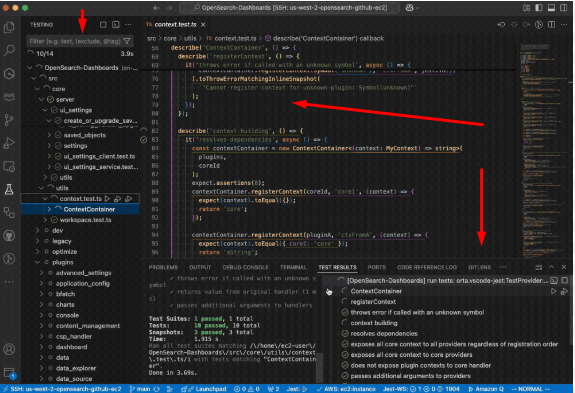This screenshot has height=393, width=575.
Task: Run tests for context.test.ts
Action: (107, 198)
